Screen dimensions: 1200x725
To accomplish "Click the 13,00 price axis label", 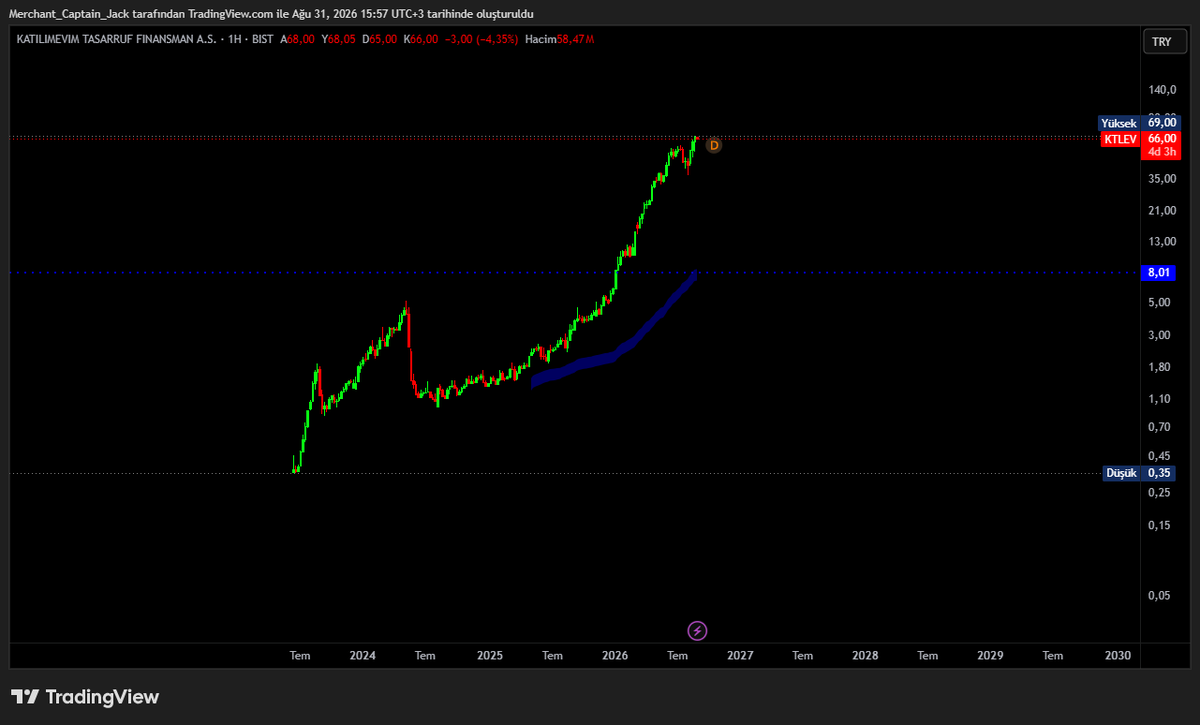I will pos(1160,241).
